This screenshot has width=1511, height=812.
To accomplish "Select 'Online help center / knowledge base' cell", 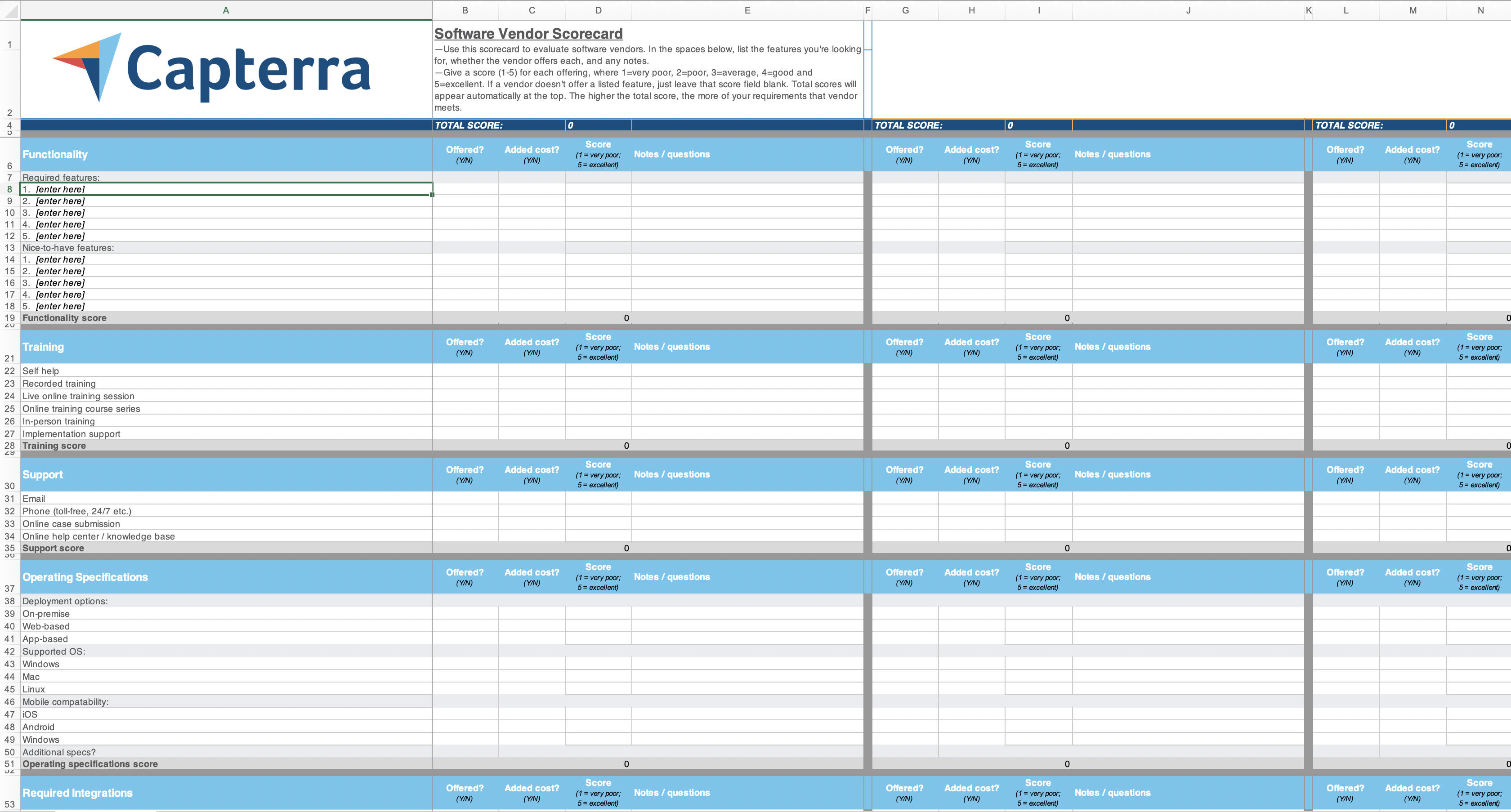I will click(x=226, y=536).
